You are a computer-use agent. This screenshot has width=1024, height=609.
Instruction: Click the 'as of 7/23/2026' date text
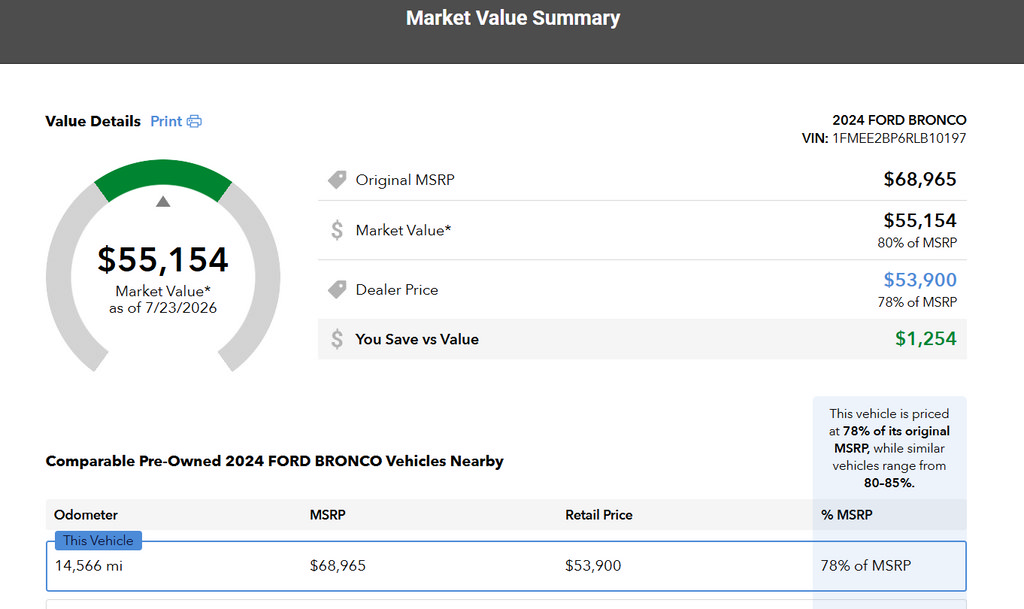pyautogui.click(x=163, y=308)
